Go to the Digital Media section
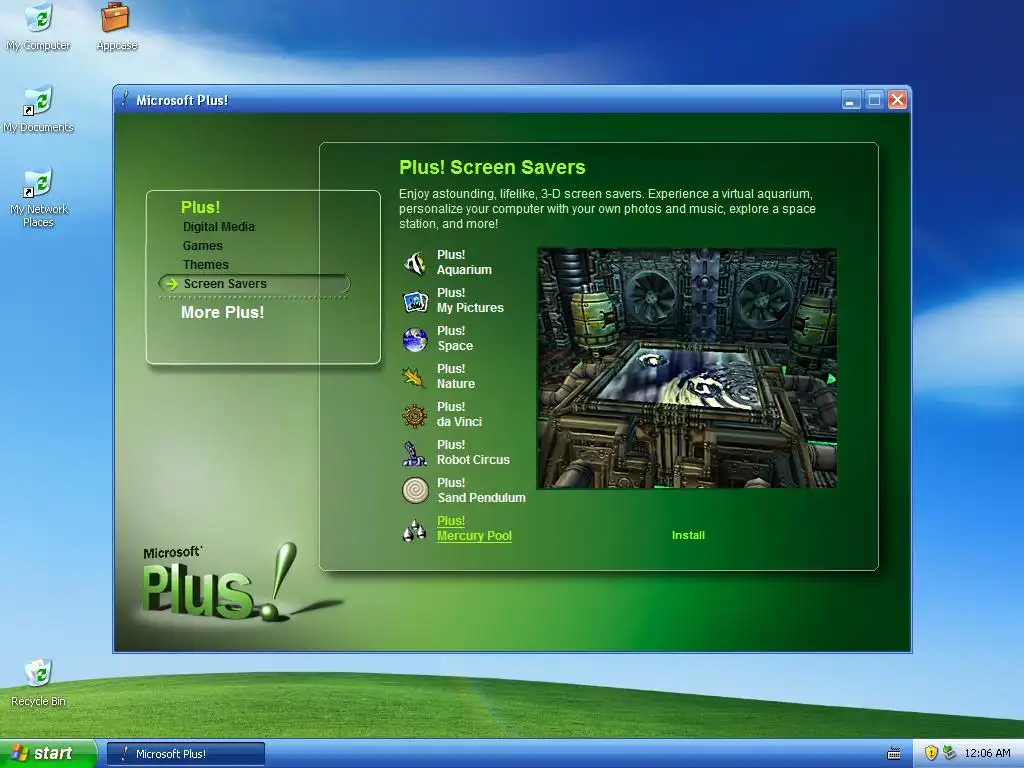Viewport: 1024px width, 768px height. coord(219,227)
